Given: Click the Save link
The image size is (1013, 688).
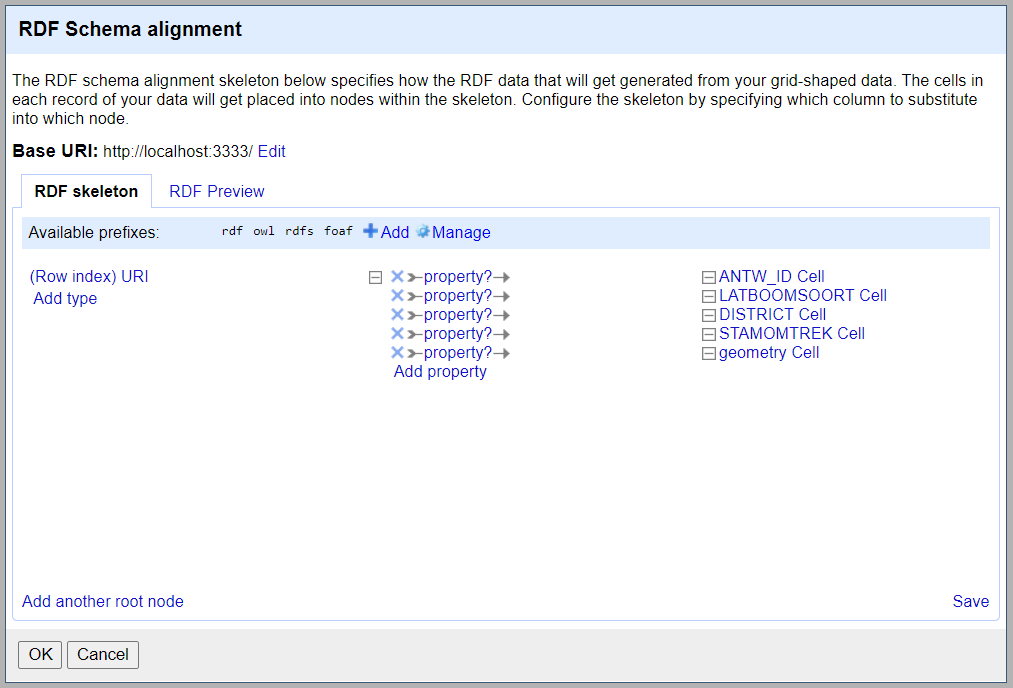Looking at the screenshot, I should pos(970,602).
